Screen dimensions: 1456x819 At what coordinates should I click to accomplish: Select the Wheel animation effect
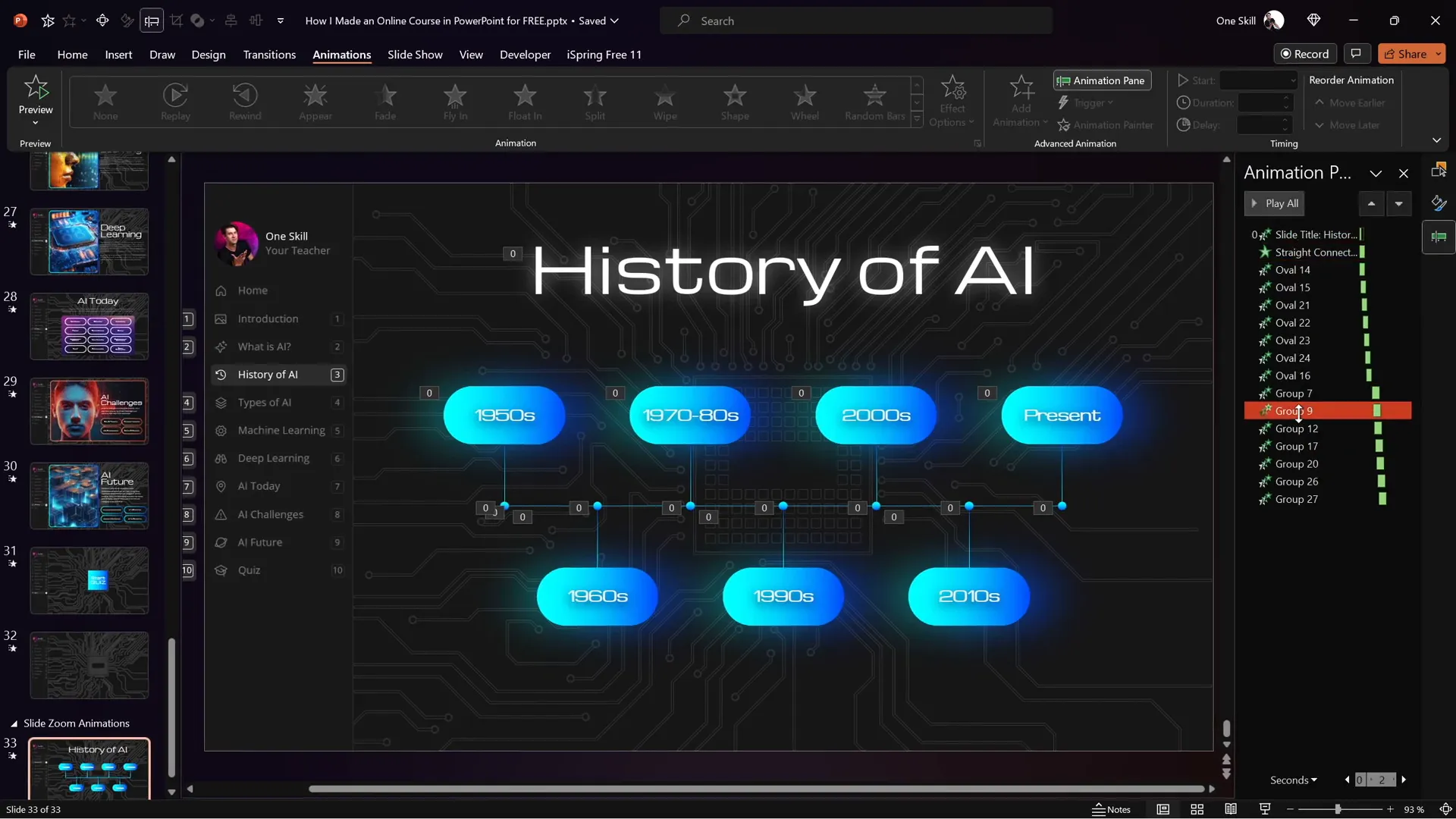[805, 102]
